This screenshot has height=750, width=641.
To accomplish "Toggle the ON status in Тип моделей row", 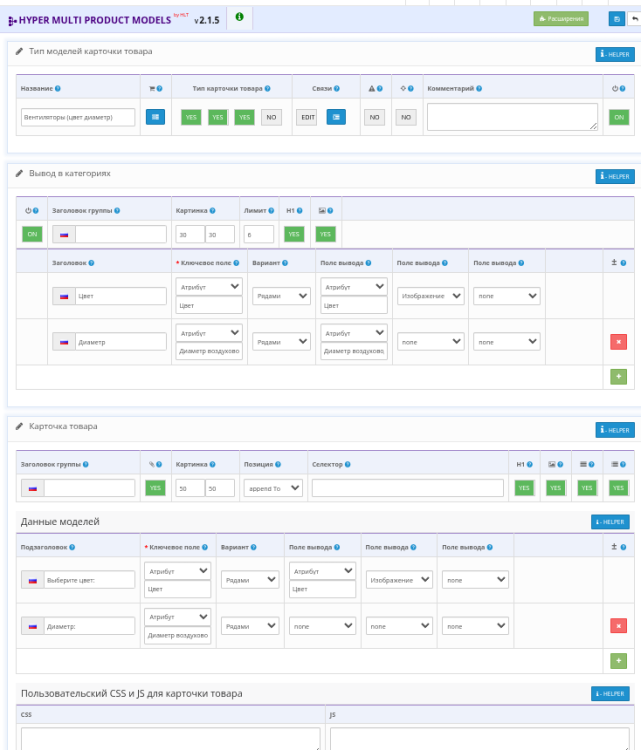I will click(x=619, y=117).
